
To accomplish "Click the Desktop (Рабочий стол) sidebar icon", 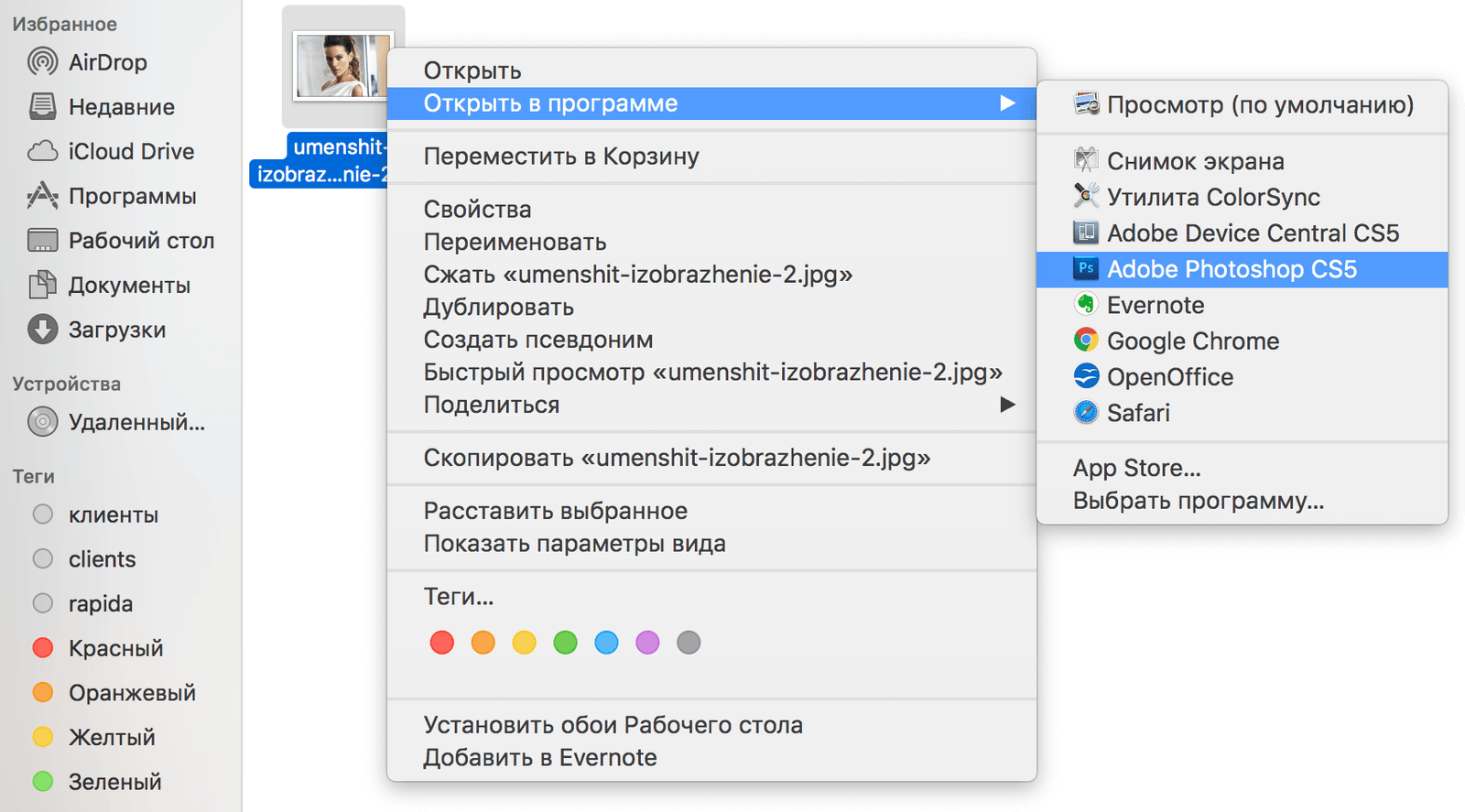I will point(42,240).
